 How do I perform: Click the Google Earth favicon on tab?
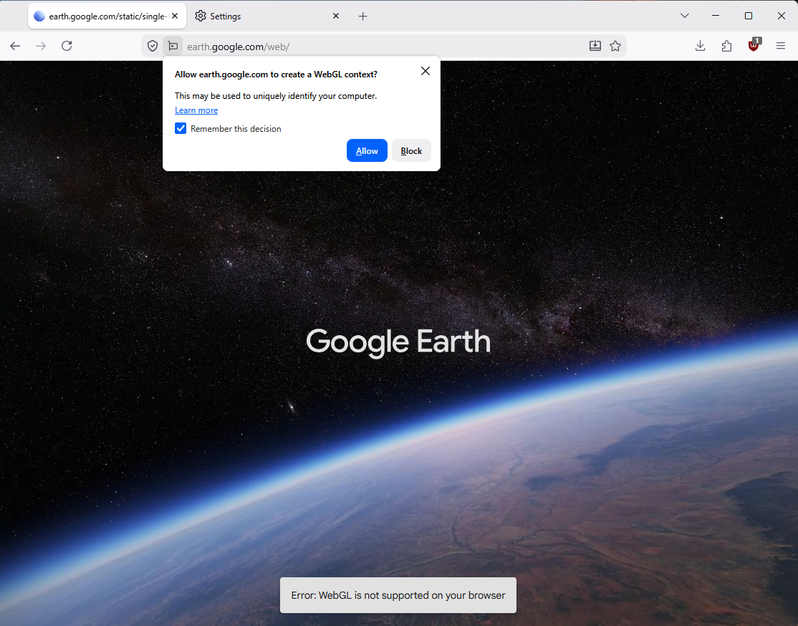39,16
